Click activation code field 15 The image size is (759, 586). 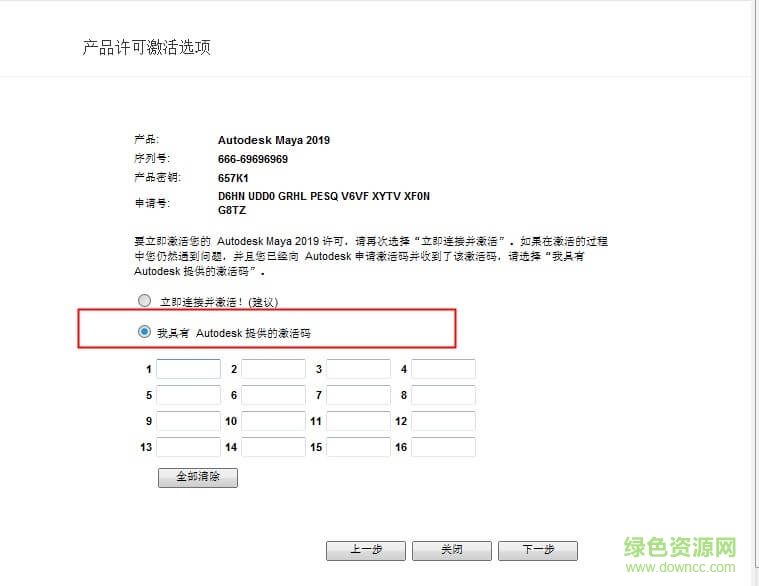358,447
